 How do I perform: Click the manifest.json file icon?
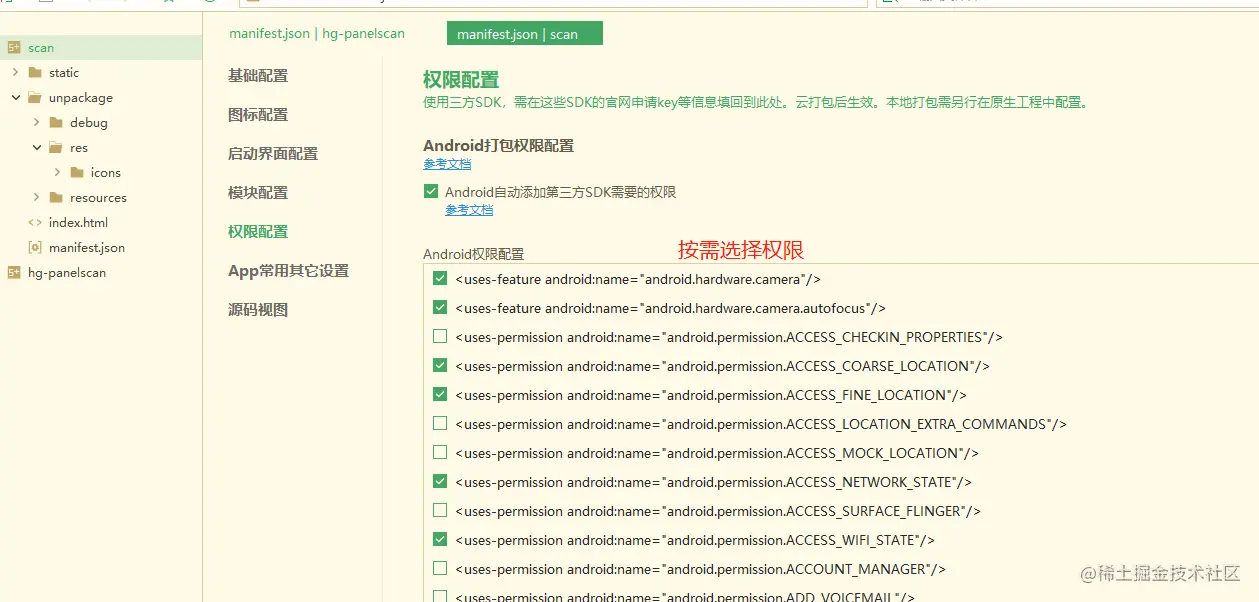click(35, 248)
